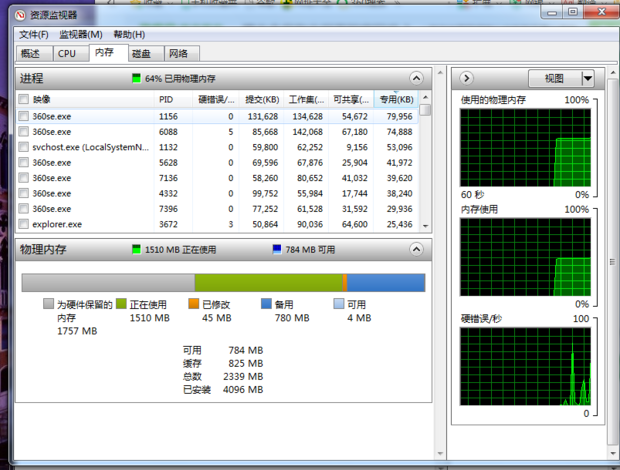This screenshot has height=470, width=620.
Task: Switch to the 网络 tab
Action: coord(182,53)
